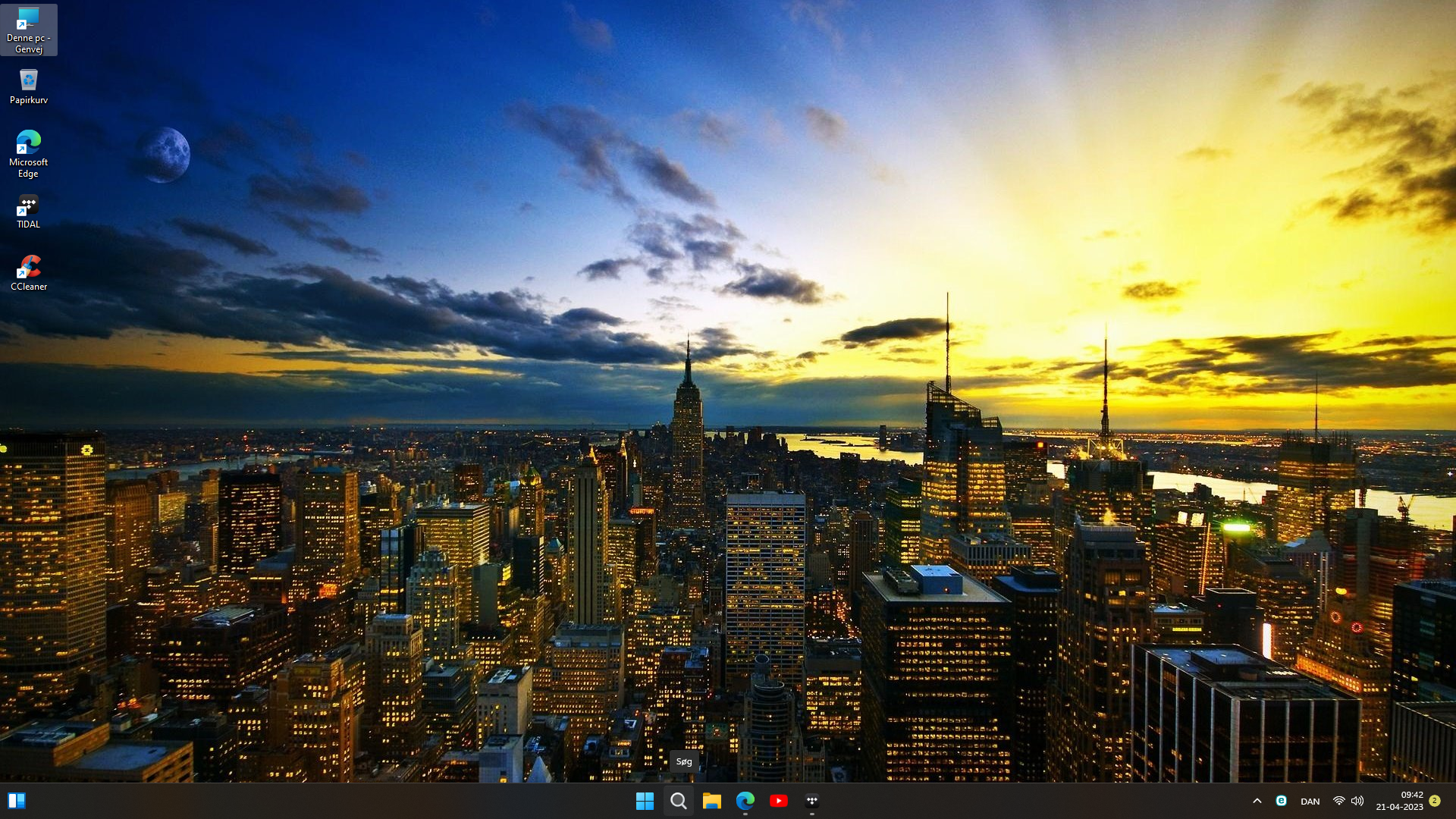Open the Wi-Fi network flyout
This screenshot has width=1456, height=819.
click(1338, 801)
